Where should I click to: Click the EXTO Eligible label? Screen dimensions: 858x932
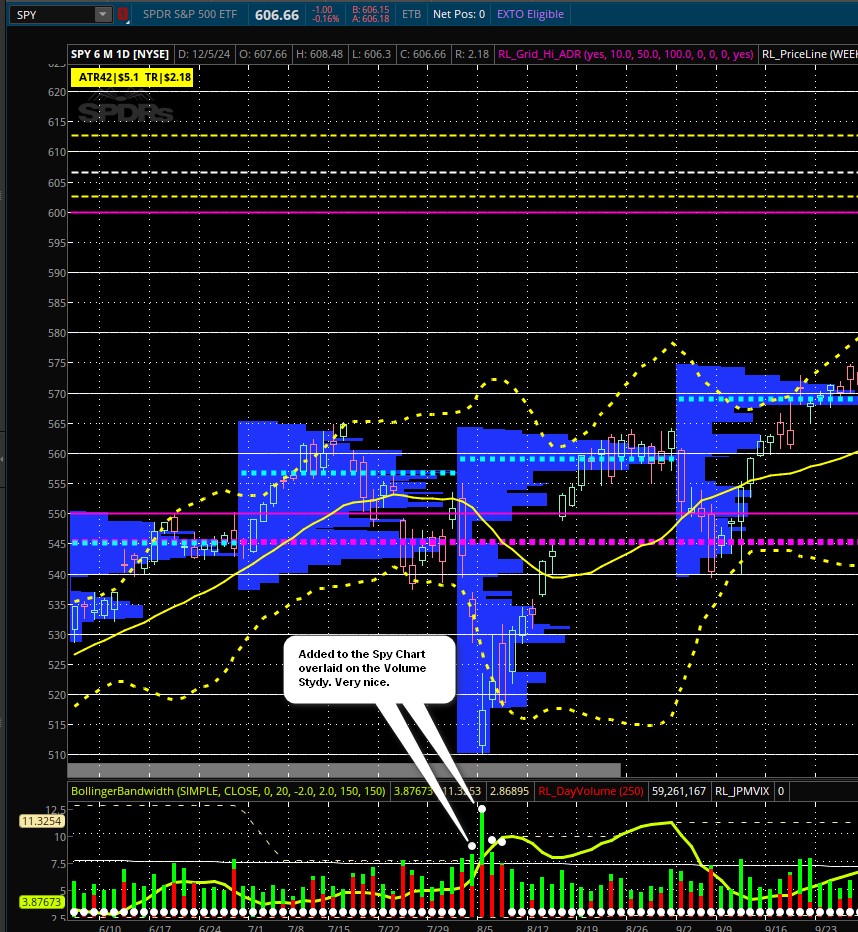[530, 15]
